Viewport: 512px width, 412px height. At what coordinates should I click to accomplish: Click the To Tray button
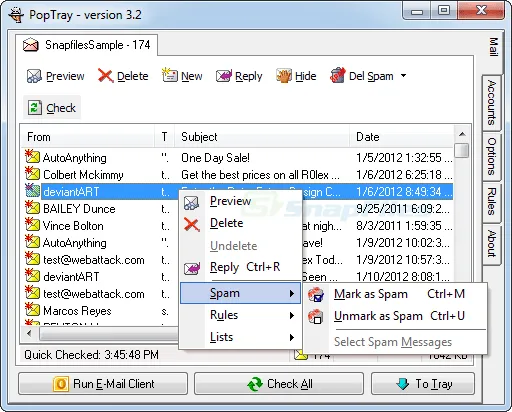click(x=423, y=384)
